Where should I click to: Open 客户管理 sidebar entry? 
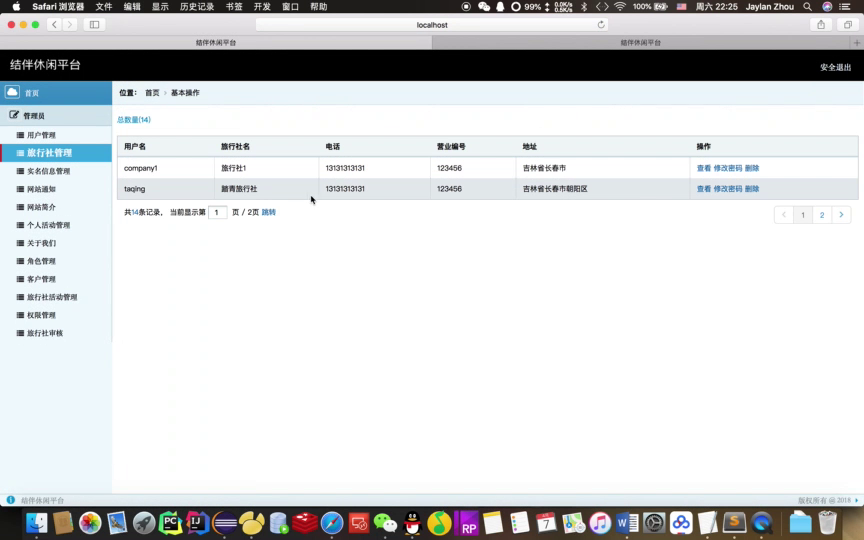[x=41, y=279]
